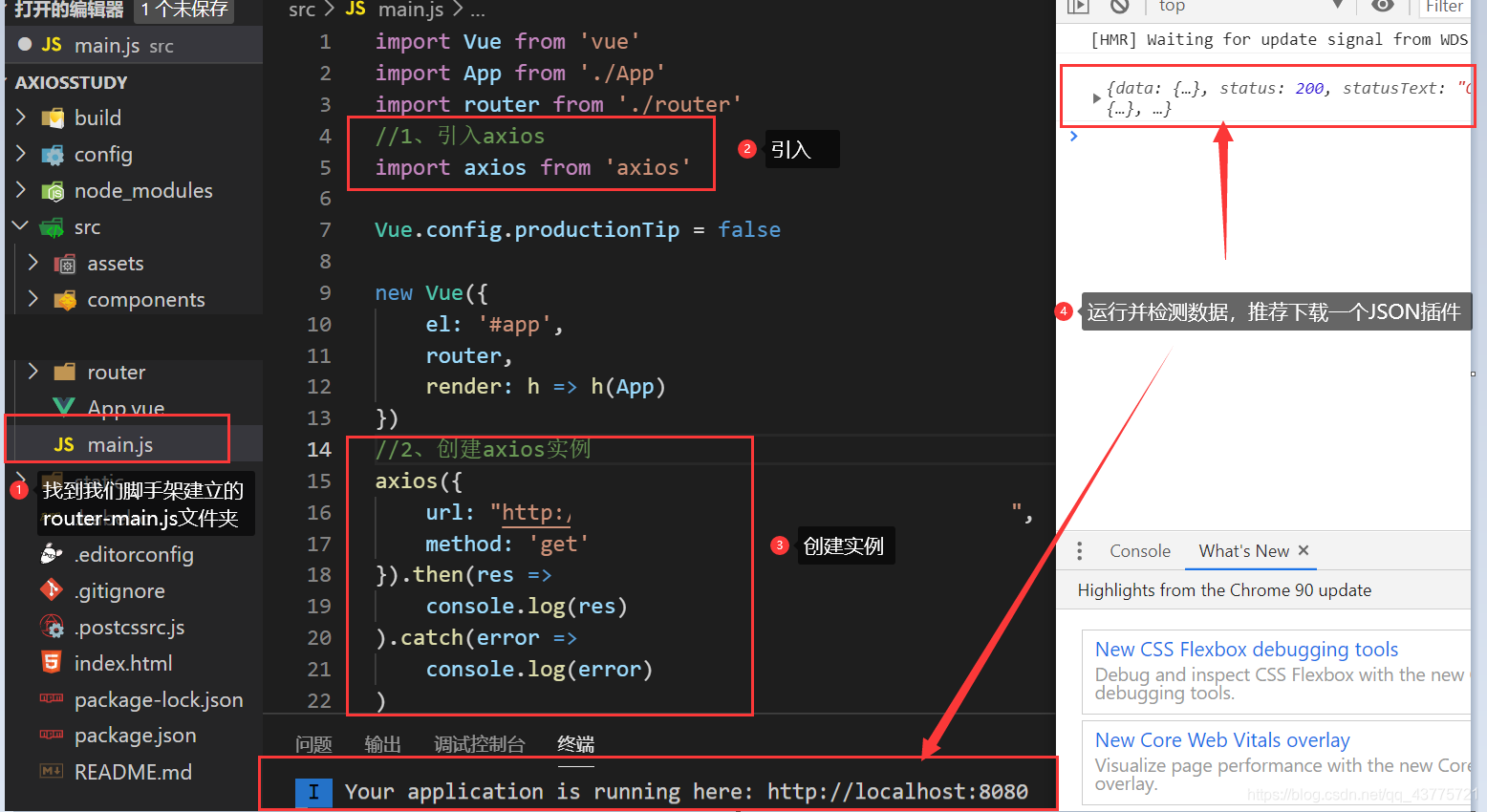Open package.json from the file tree

(x=134, y=736)
